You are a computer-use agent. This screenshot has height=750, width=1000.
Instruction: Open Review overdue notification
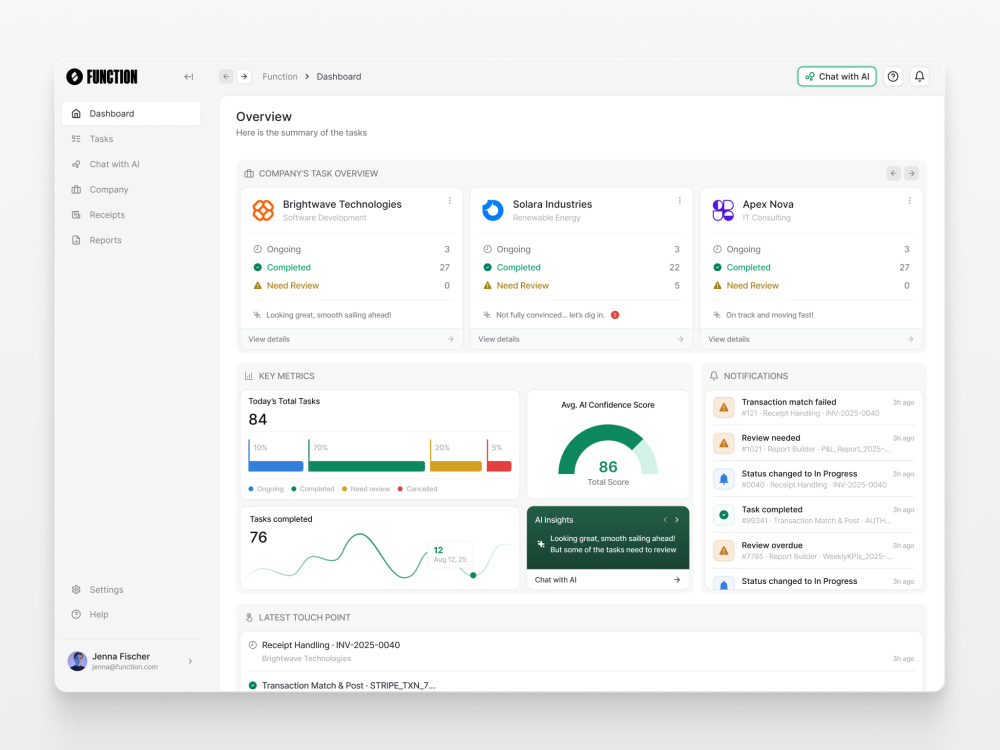point(814,550)
